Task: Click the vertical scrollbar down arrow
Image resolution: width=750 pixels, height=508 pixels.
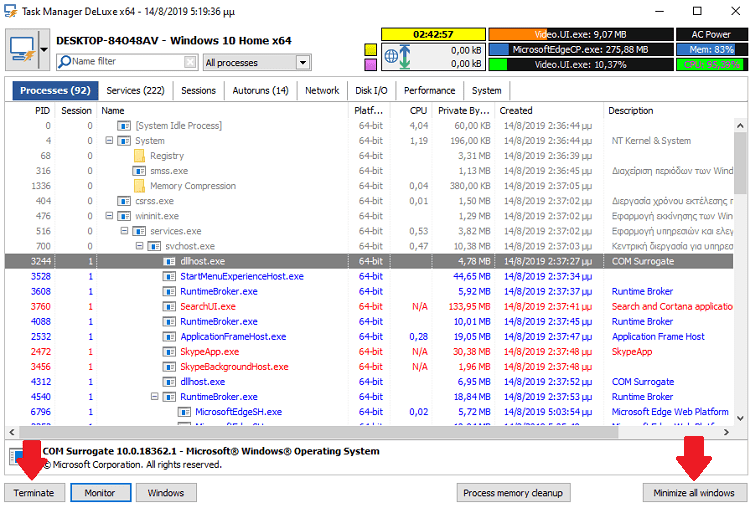Action: pos(740,418)
